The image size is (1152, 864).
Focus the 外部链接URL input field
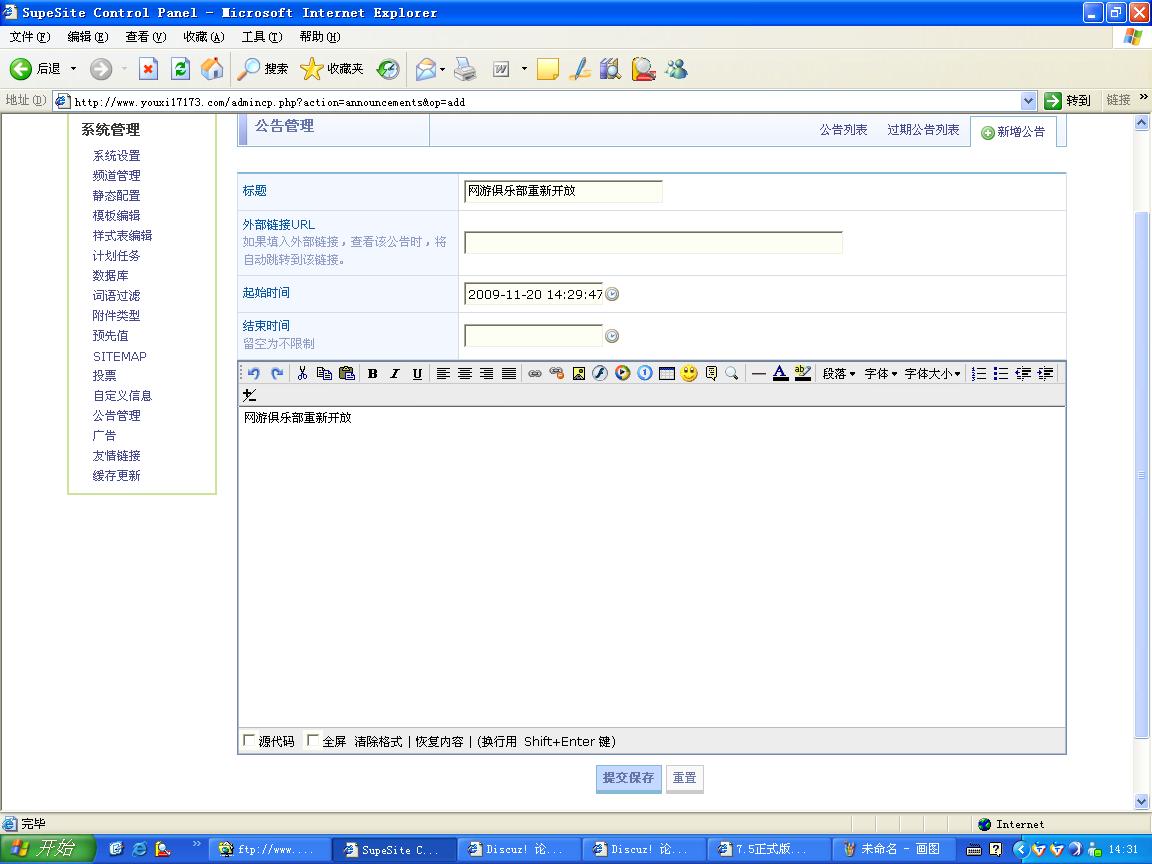click(653, 242)
